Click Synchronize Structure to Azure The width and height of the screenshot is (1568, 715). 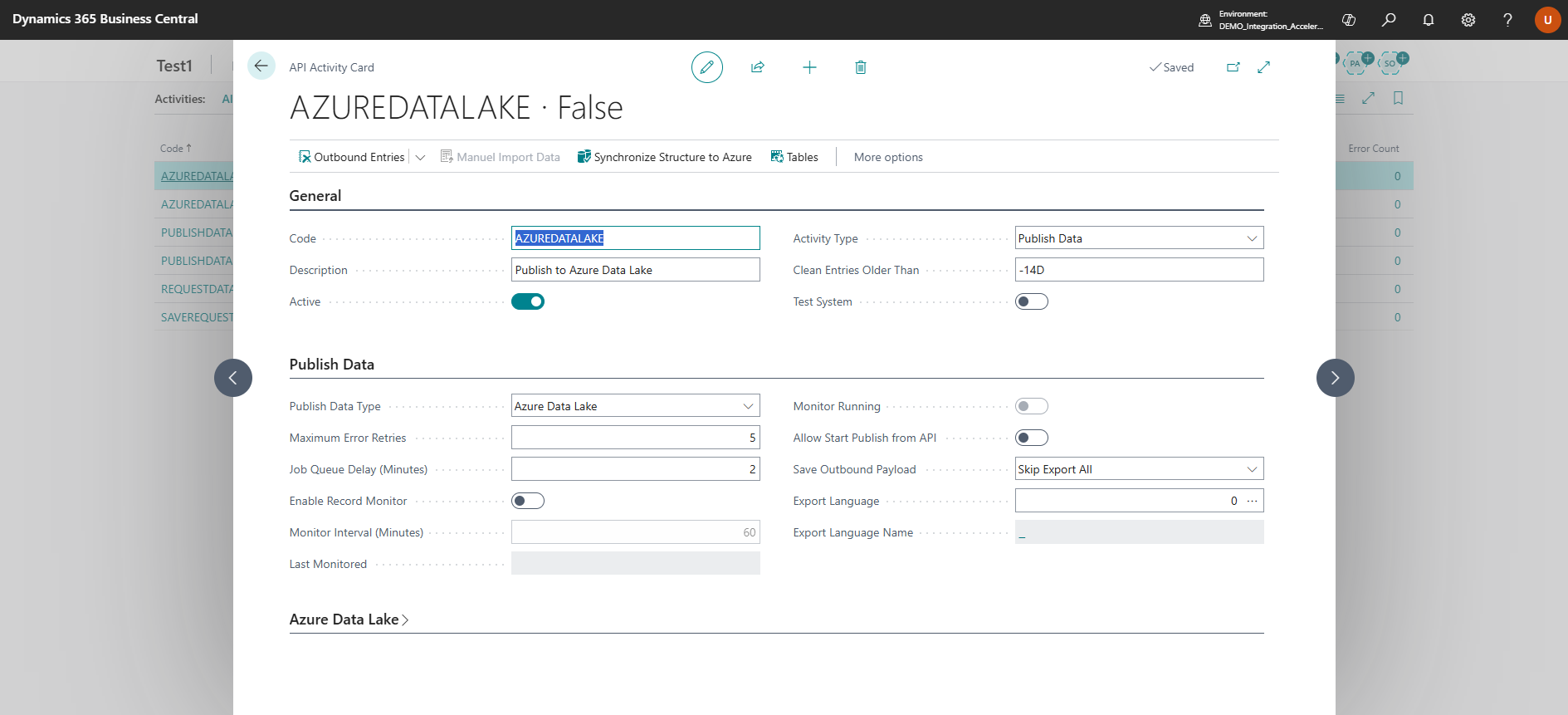[664, 157]
